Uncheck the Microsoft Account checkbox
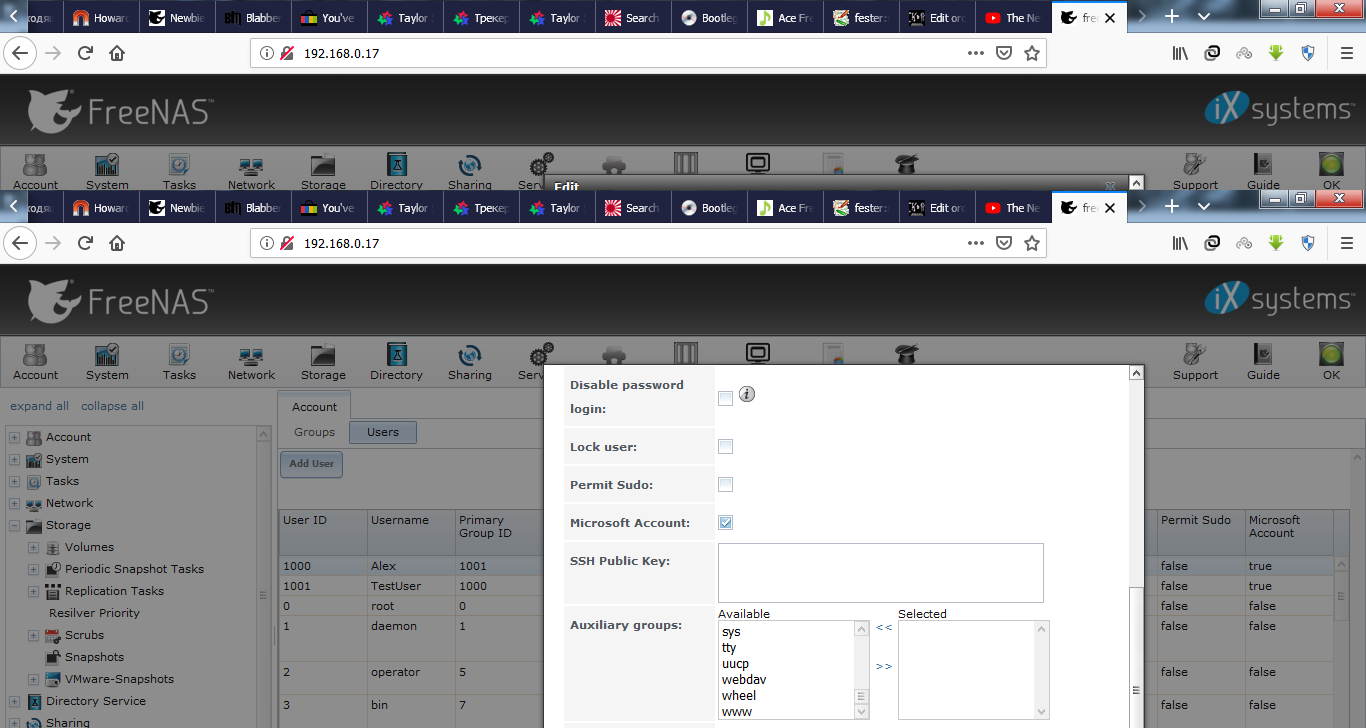 (x=726, y=523)
